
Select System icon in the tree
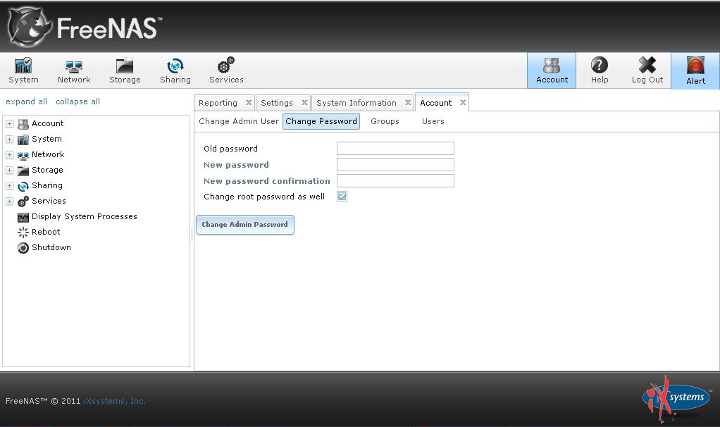[x=23, y=140]
